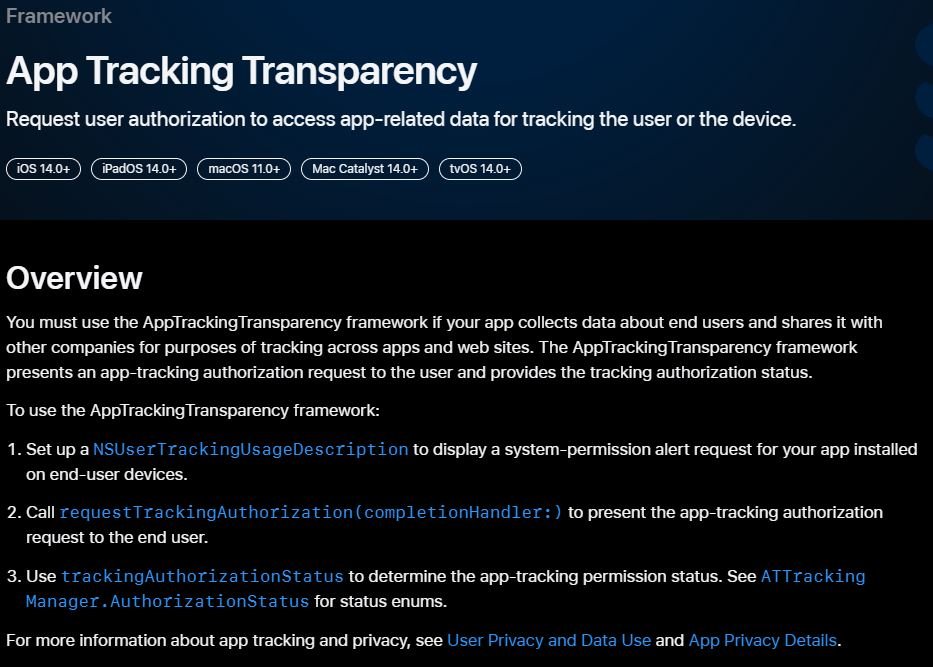Click the tvOS 14.0+ platform badge
The height and width of the screenshot is (667, 933).
click(480, 169)
